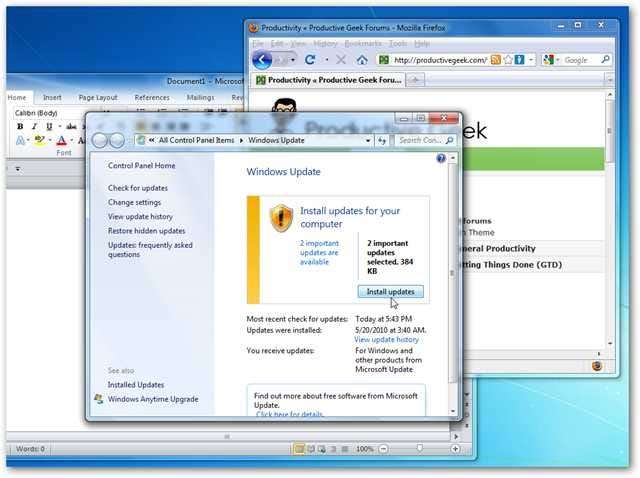Toggle Bold in Word ribbon
Image resolution: width=640 pixels, height=478 pixels.
[x=20, y=126]
